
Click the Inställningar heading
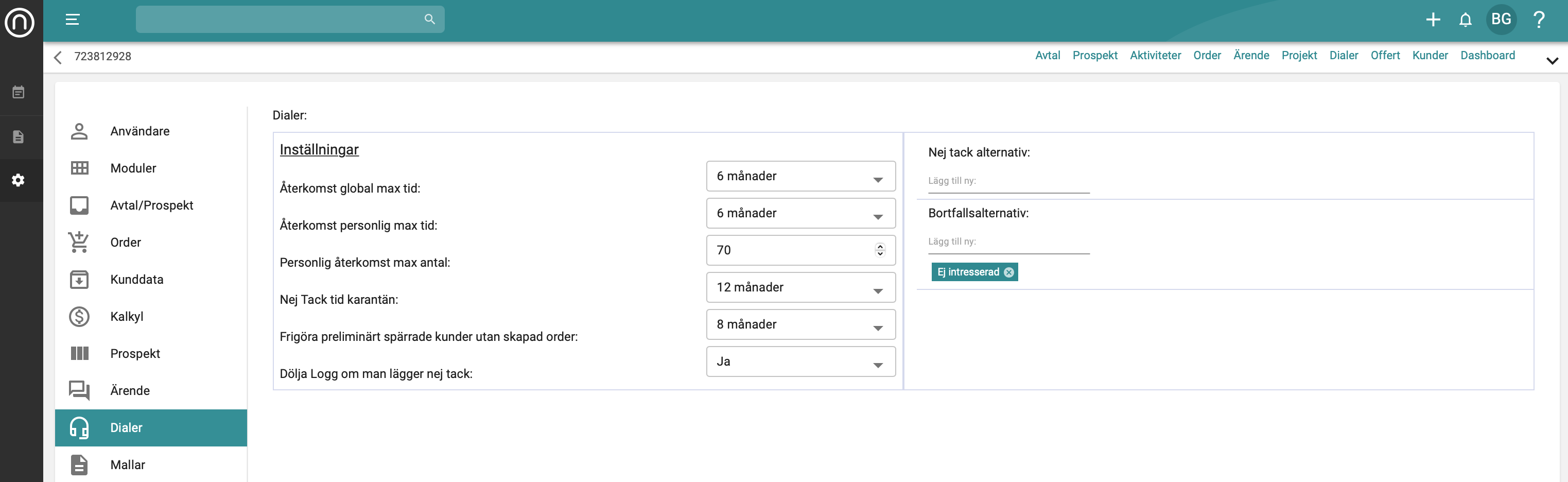319,150
